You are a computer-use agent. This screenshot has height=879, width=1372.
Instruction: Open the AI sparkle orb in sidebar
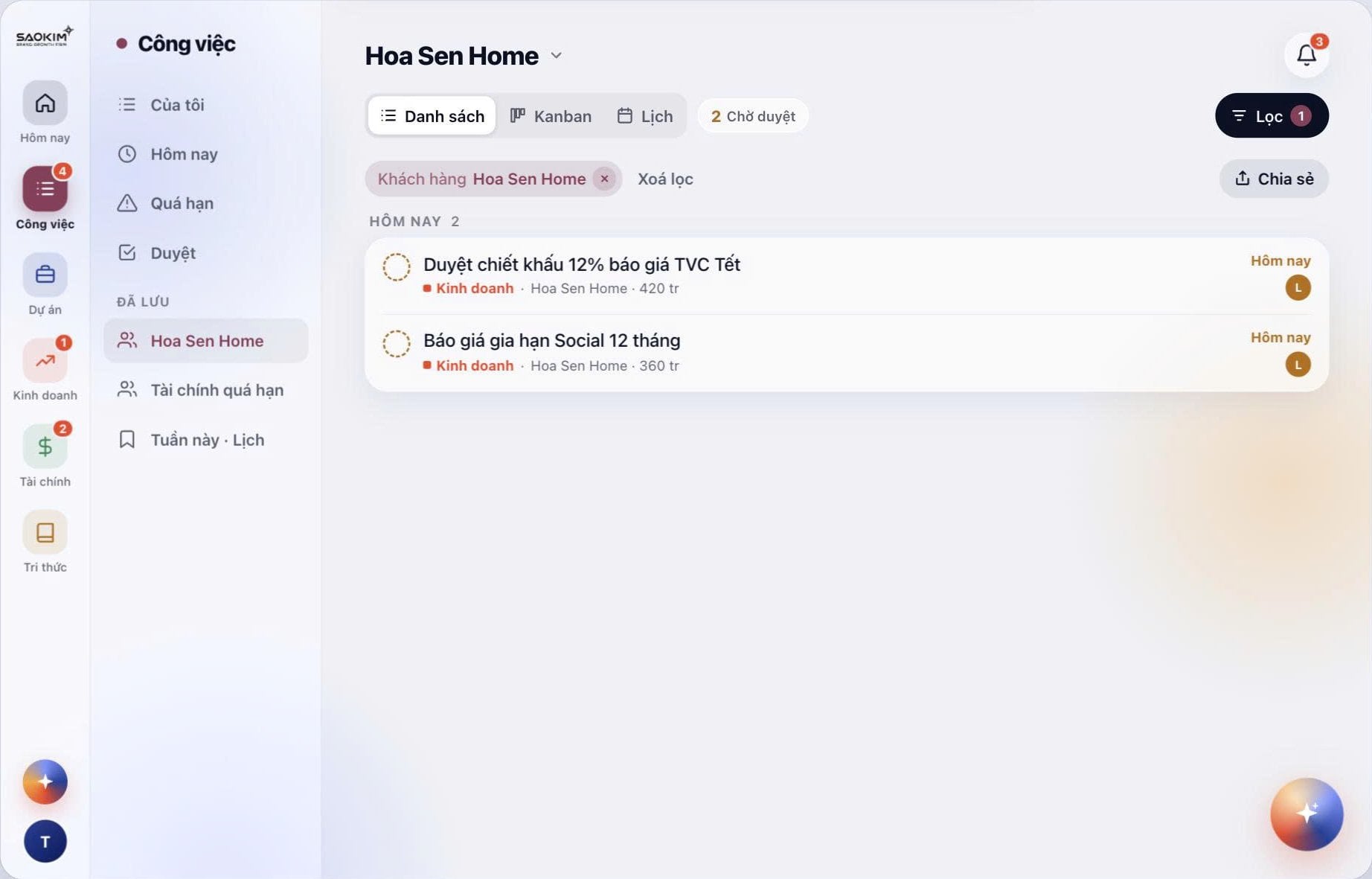coord(45,781)
